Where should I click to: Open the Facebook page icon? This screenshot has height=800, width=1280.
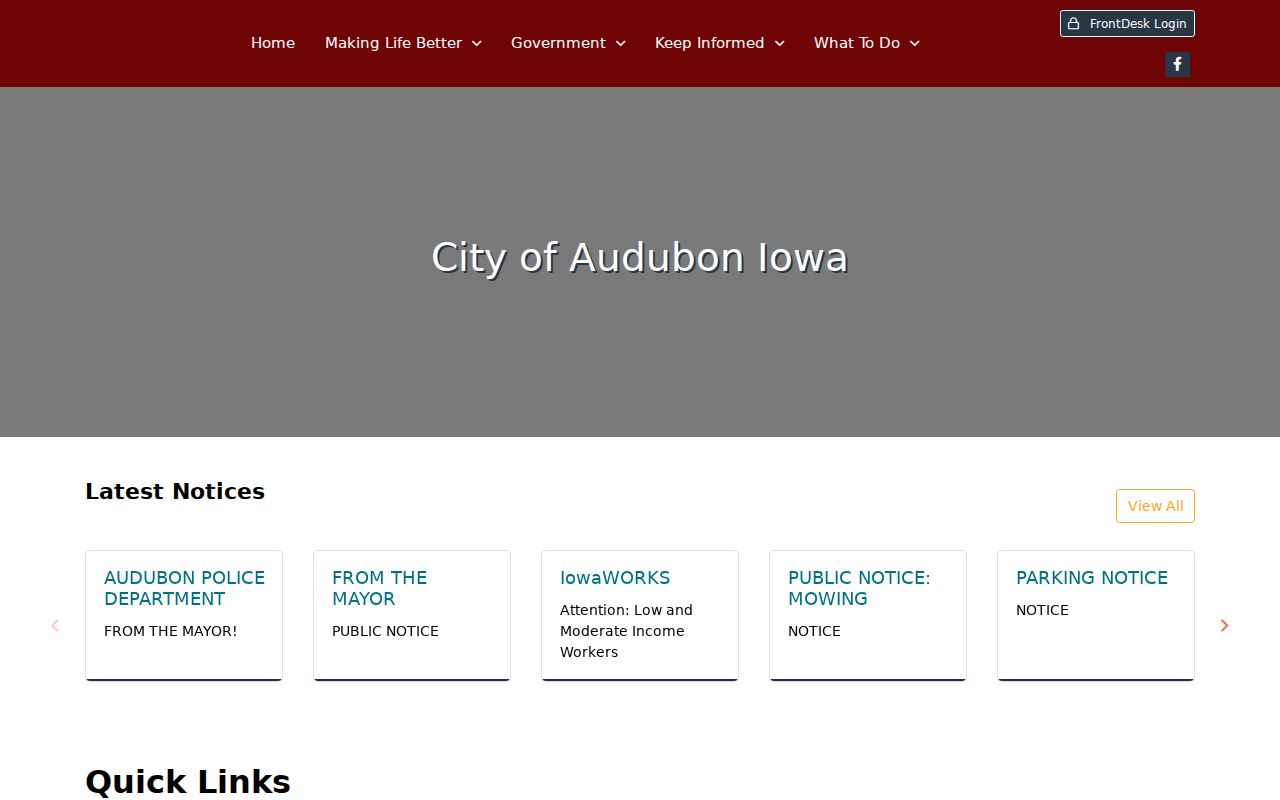(1177, 64)
